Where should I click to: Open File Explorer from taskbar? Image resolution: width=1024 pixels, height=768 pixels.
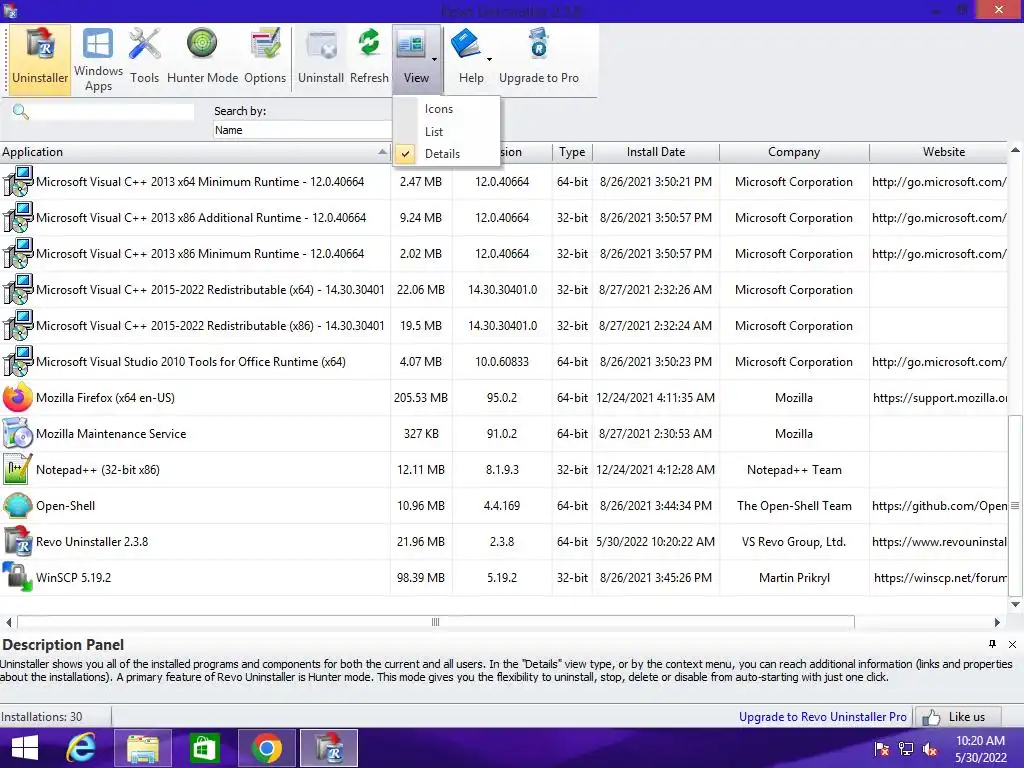(143, 748)
